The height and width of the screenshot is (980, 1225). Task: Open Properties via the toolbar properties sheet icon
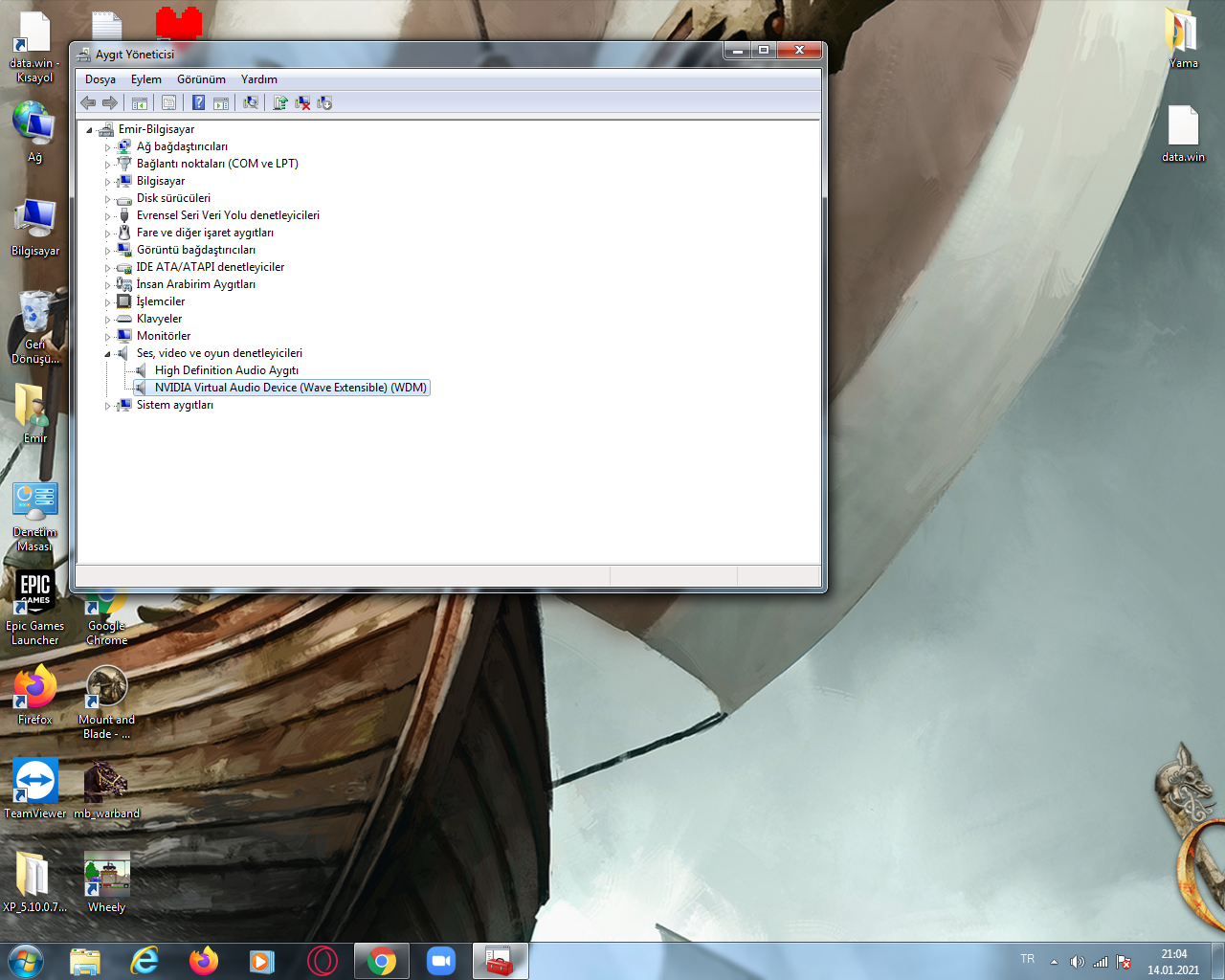tap(168, 102)
